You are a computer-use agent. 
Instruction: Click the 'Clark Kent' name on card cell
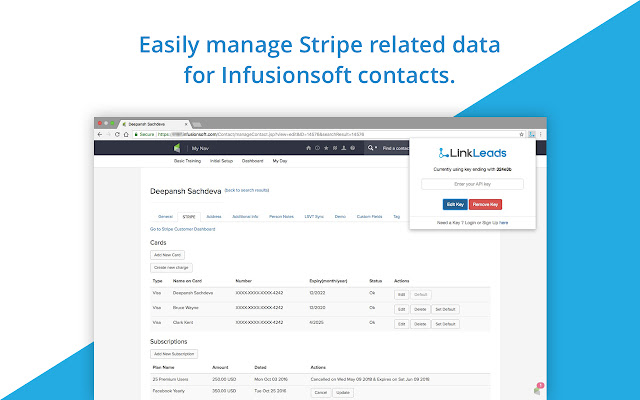pos(183,322)
